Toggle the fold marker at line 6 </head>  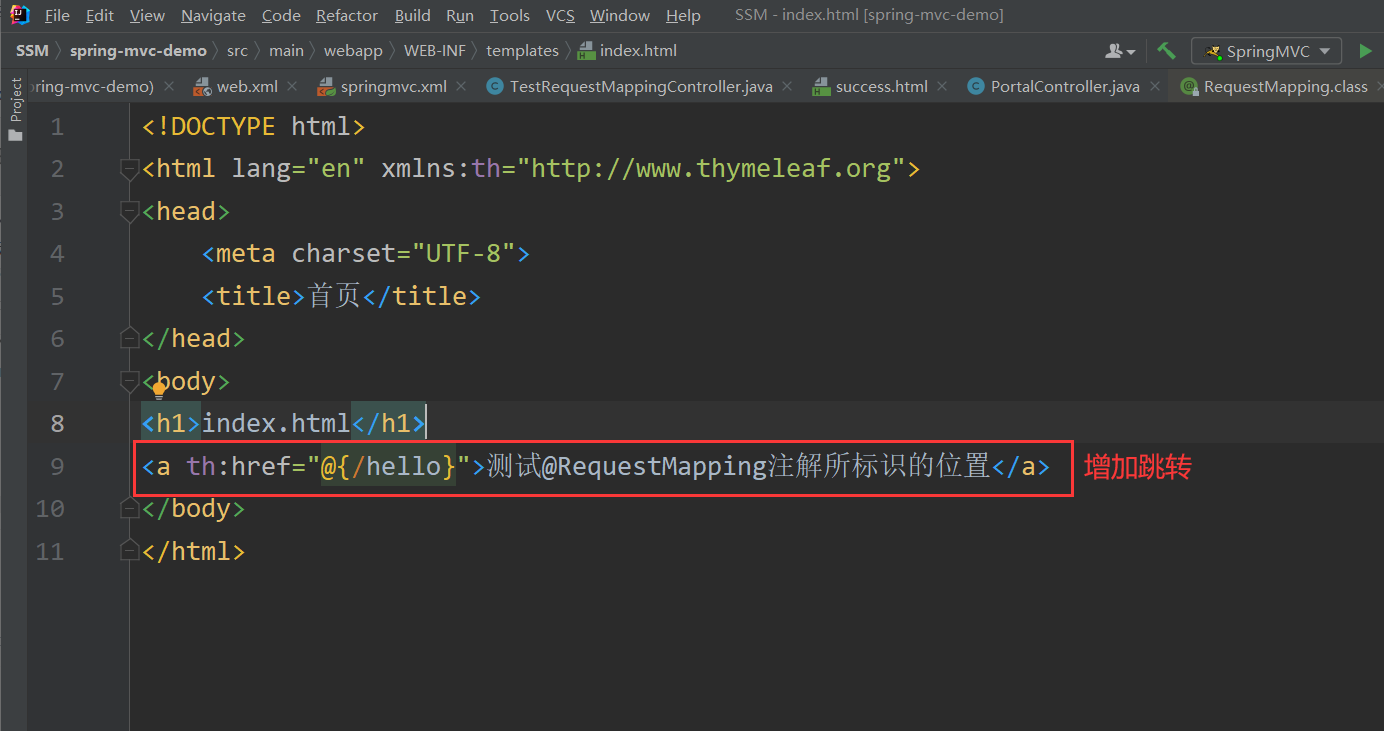[x=129, y=339]
